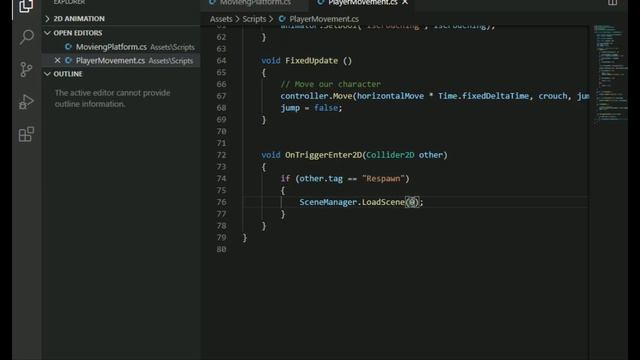Click the FixedUpdate method name
The height and width of the screenshot is (360, 640).
pyautogui.click(x=311, y=60)
